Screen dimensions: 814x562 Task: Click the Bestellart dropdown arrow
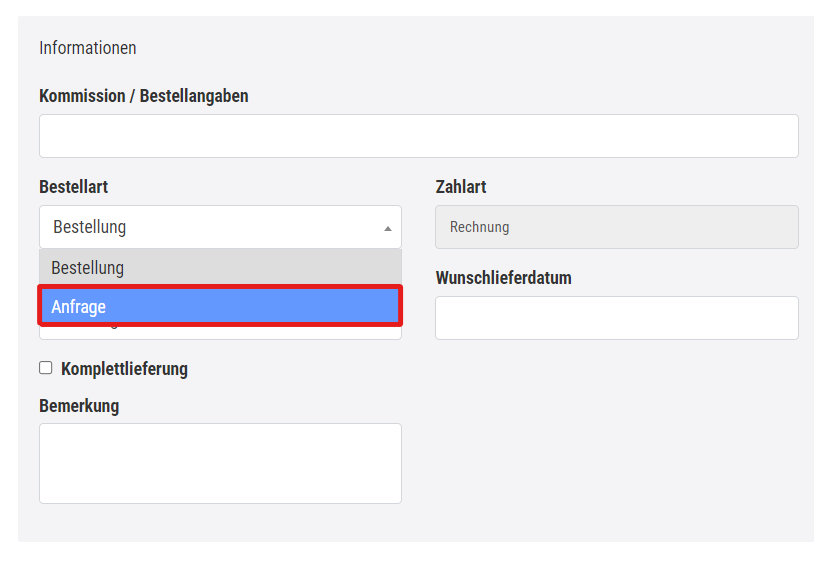(x=388, y=228)
